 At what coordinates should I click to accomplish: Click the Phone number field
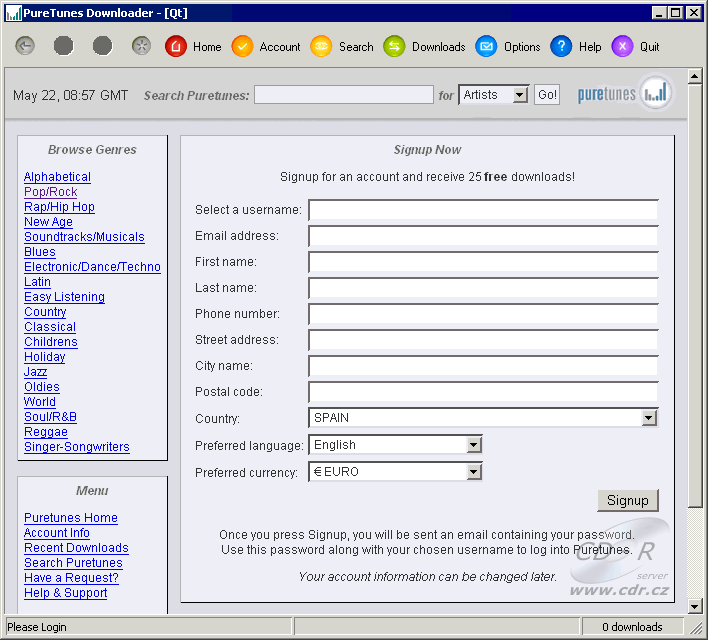[x=483, y=314]
